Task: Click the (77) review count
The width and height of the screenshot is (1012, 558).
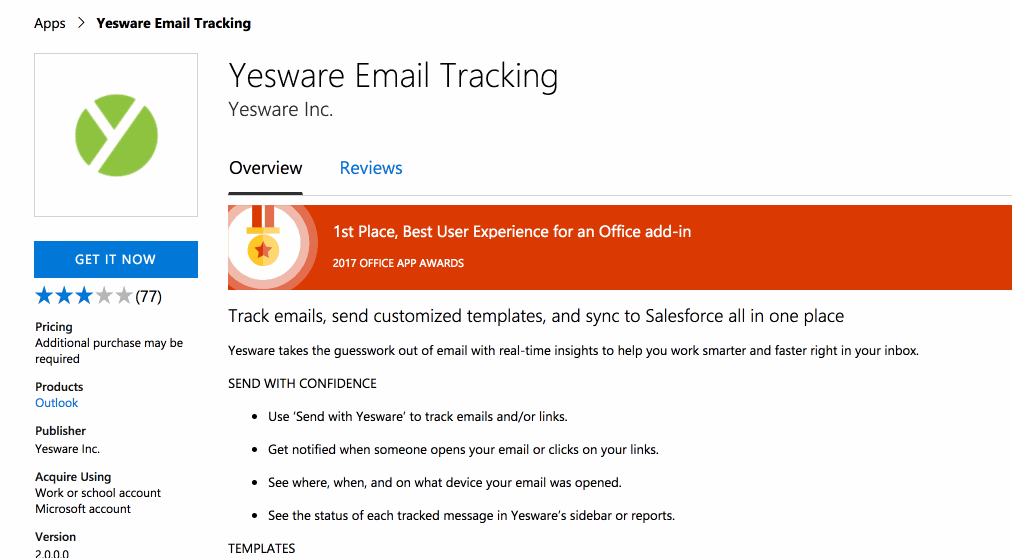Action: click(148, 297)
